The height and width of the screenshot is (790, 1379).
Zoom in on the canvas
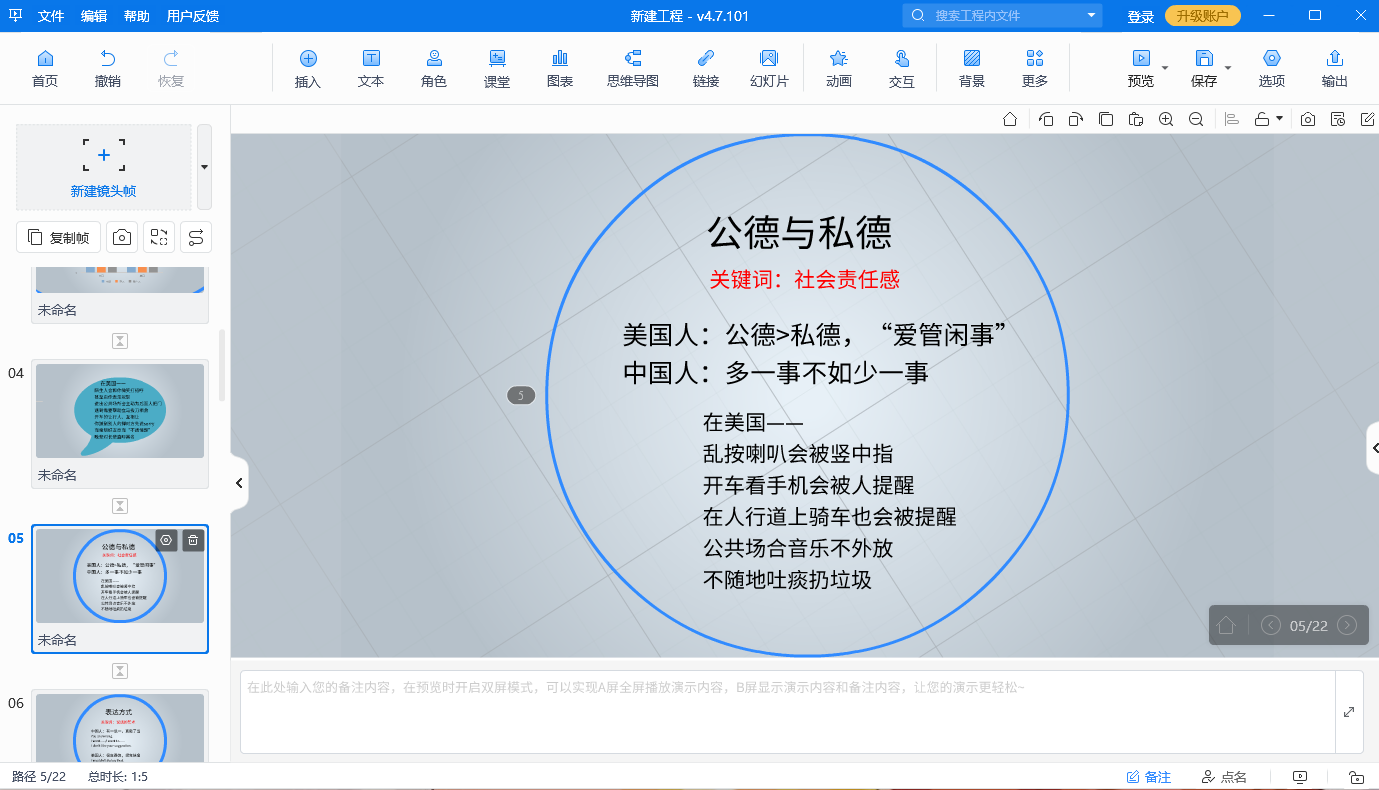(1166, 119)
